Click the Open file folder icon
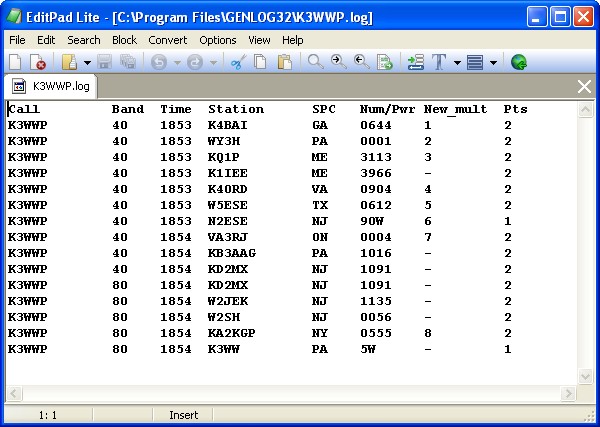The height and width of the screenshot is (427, 600). (x=70, y=62)
